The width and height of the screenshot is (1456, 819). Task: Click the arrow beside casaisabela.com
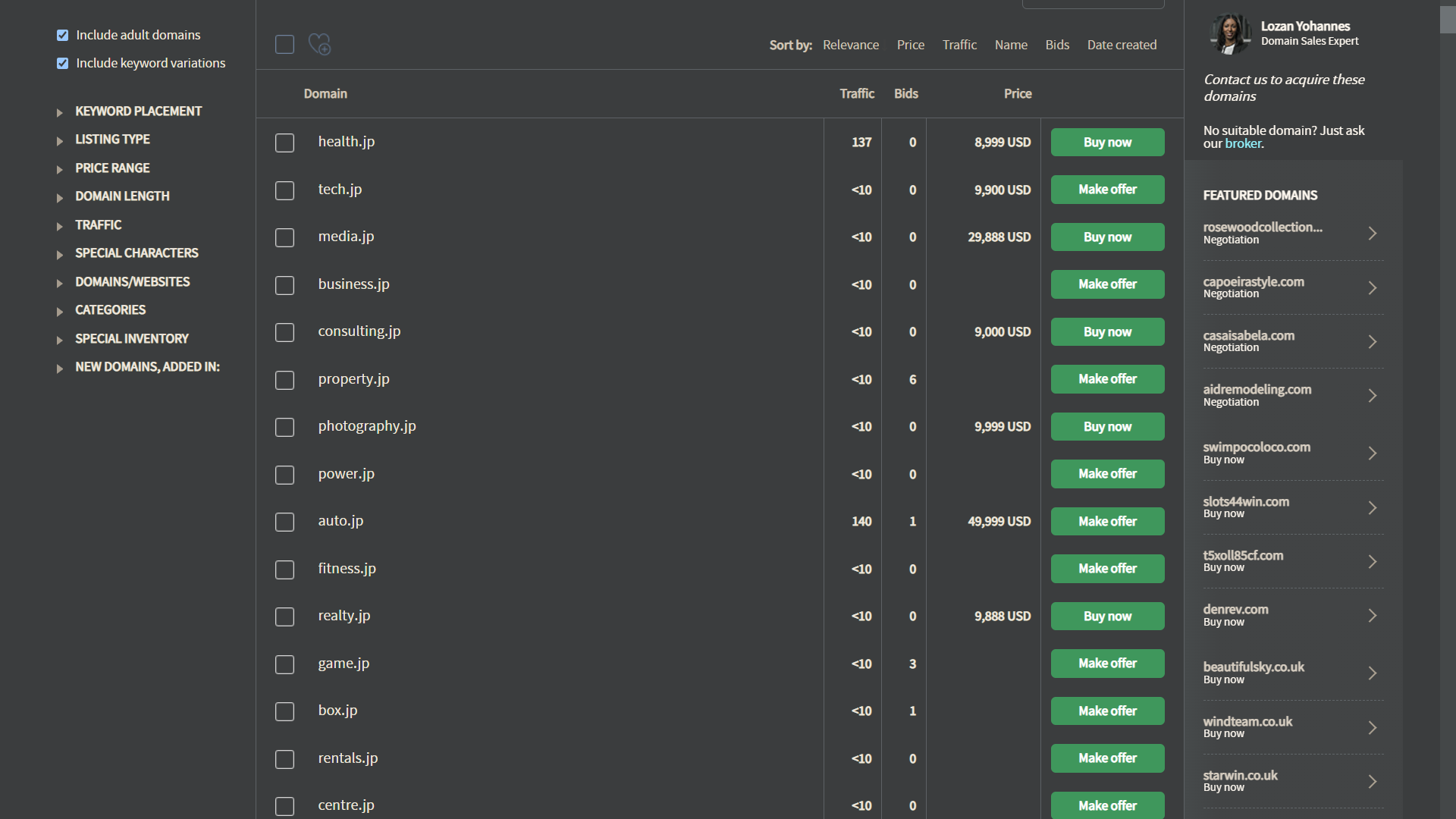1372,342
